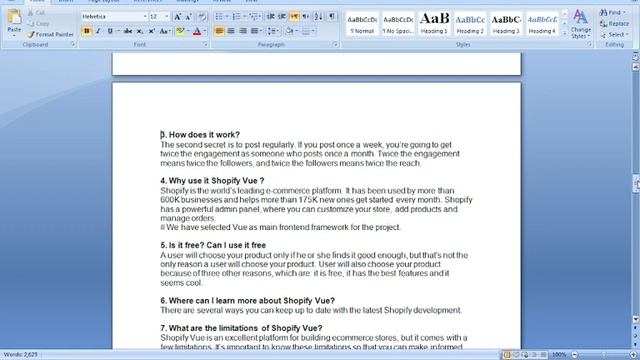Viewport: 640px width, 360px height.
Task: Click the paragraph shading color button
Action: tap(289, 31)
